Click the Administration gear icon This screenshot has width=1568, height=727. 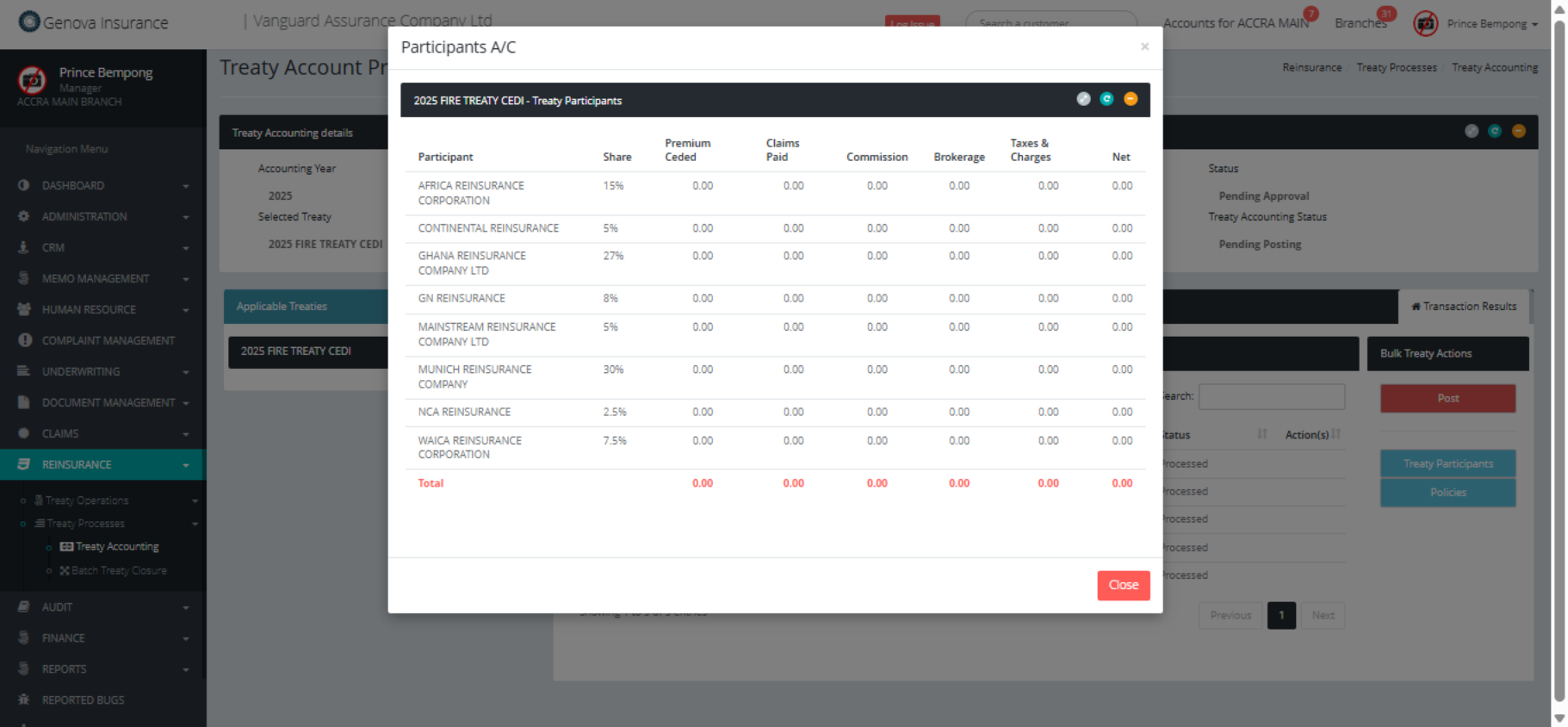(x=24, y=216)
